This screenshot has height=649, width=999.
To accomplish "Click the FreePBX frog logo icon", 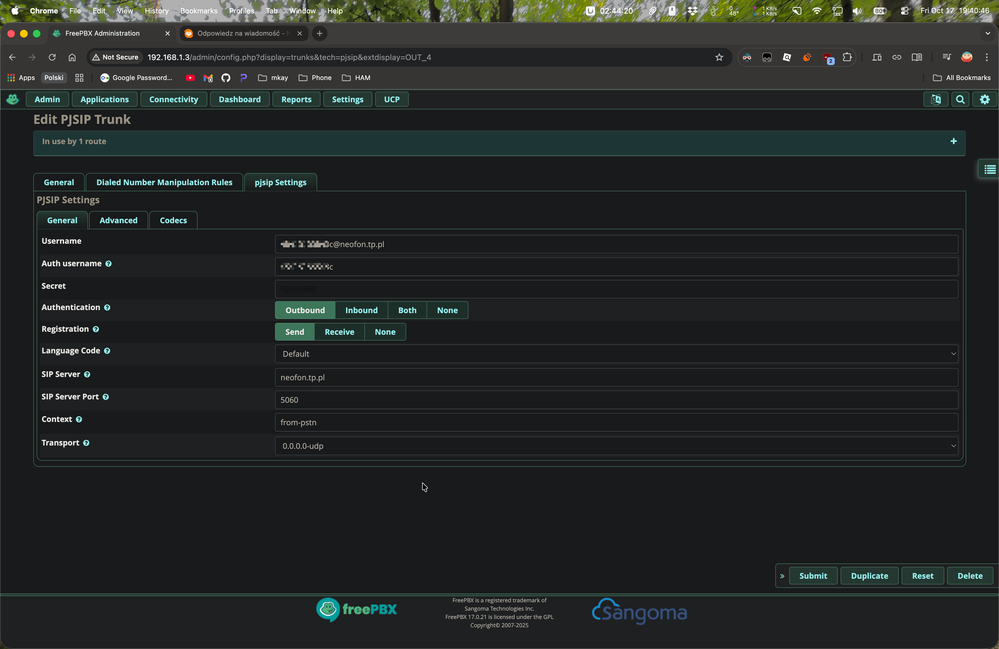I will 12,99.
